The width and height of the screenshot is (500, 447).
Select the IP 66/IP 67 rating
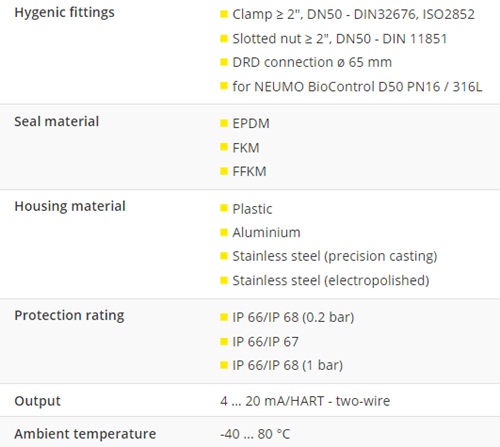265,342
